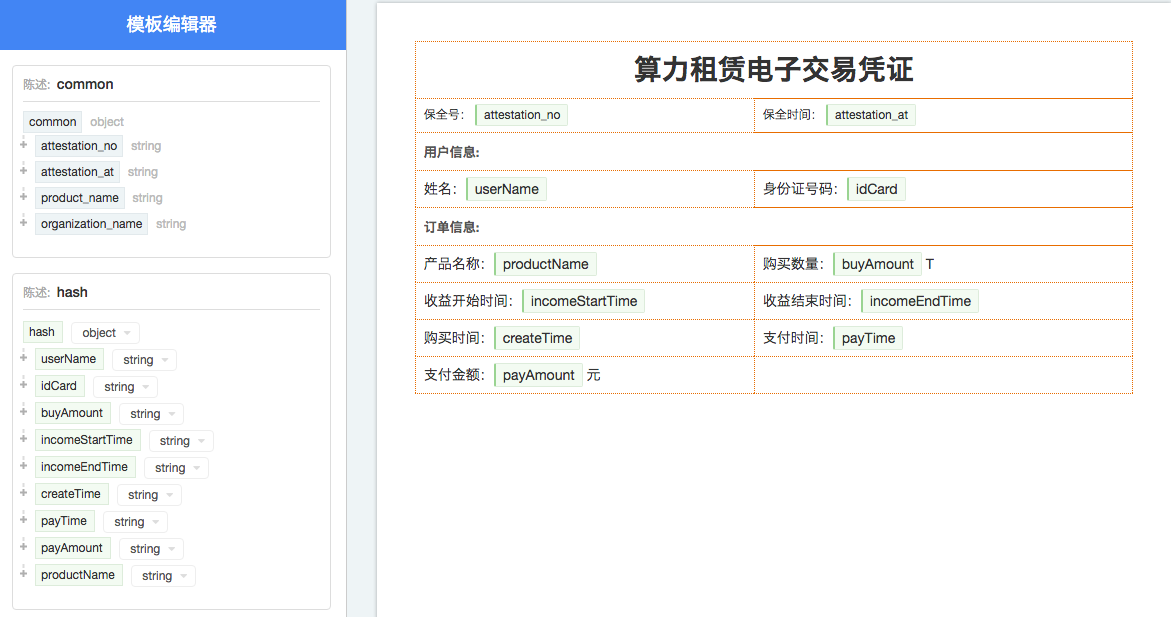Viewport: 1171px width, 617px height.
Task: Select incomeEndTime tag in hash panel
Action: [x=84, y=466]
